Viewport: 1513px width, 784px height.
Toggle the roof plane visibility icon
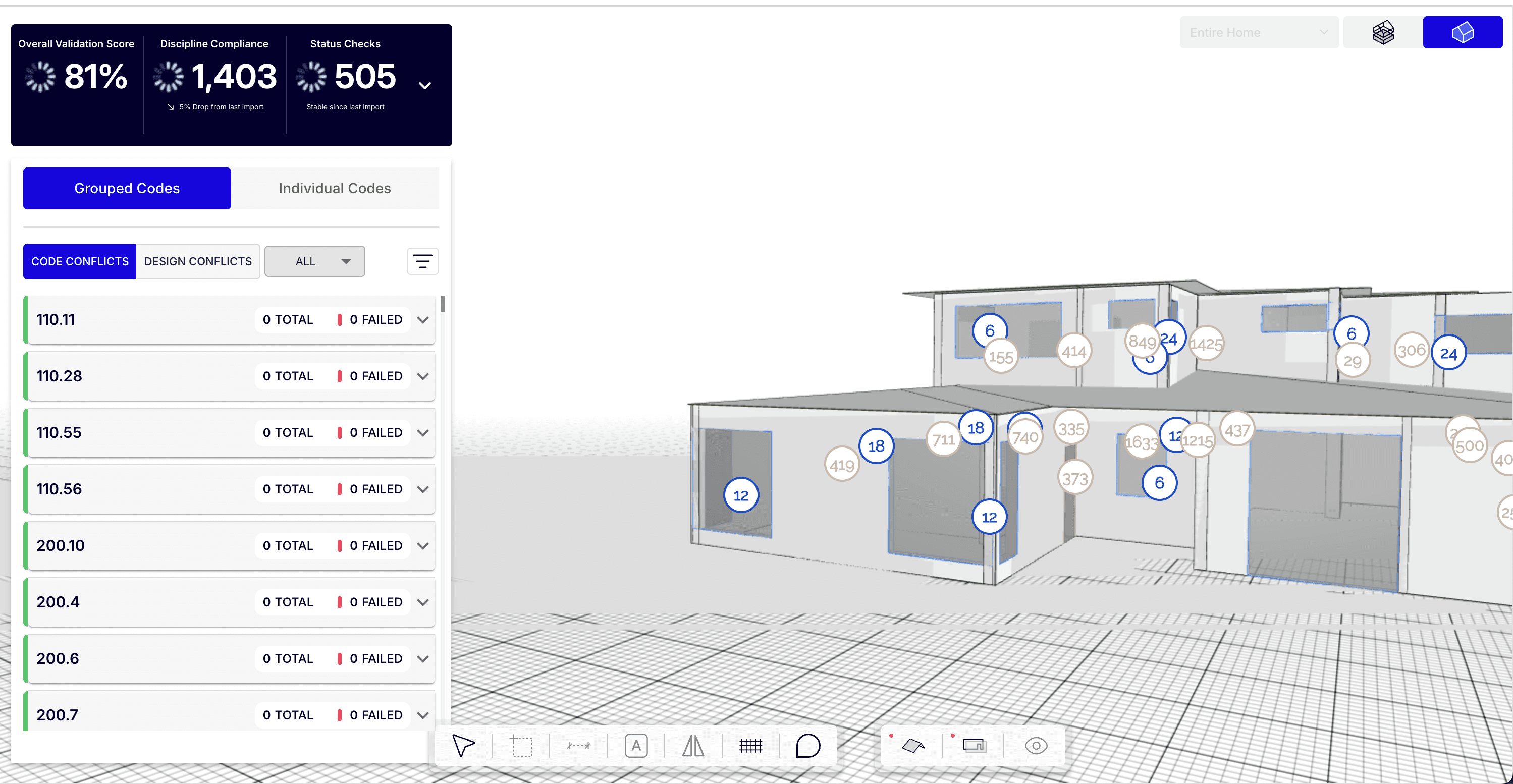[x=913, y=745]
